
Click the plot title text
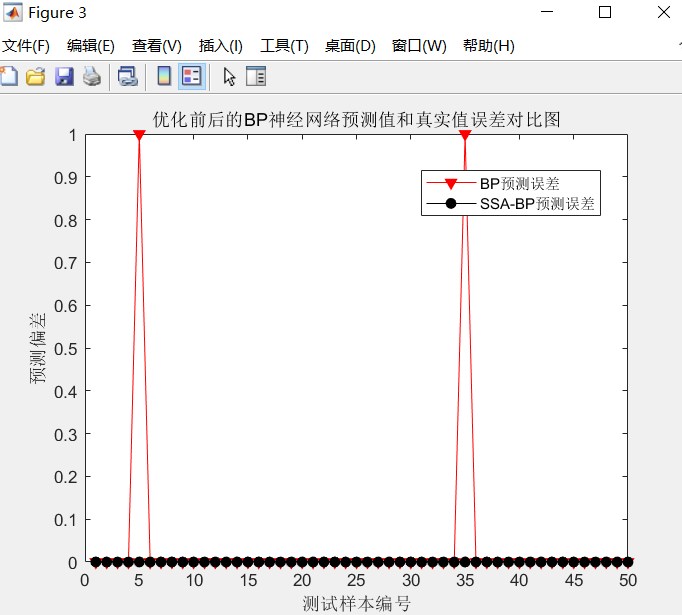356,120
